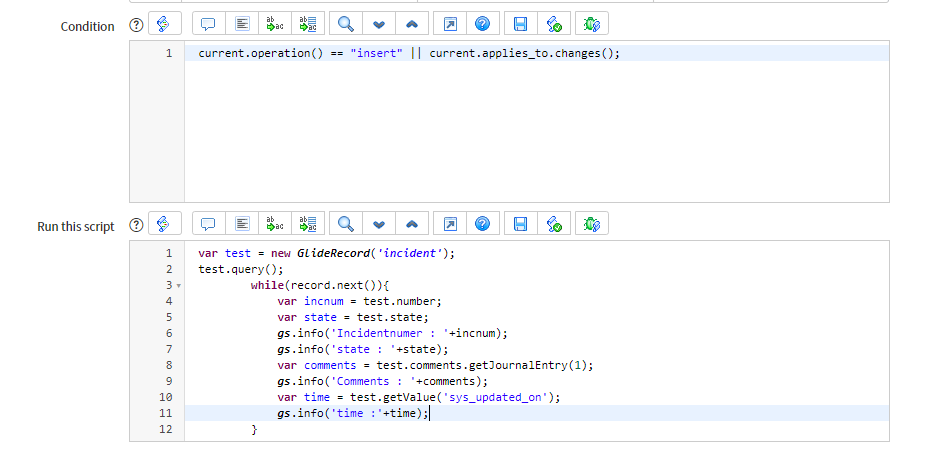Format code in Condition editor

pos(242,25)
